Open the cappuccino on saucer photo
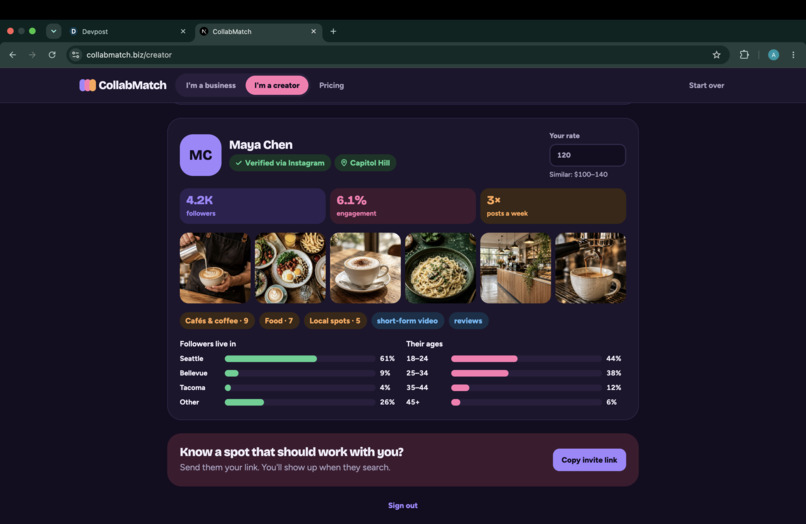Image resolution: width=806 pixels, height=524 pixels. (365, 268)
